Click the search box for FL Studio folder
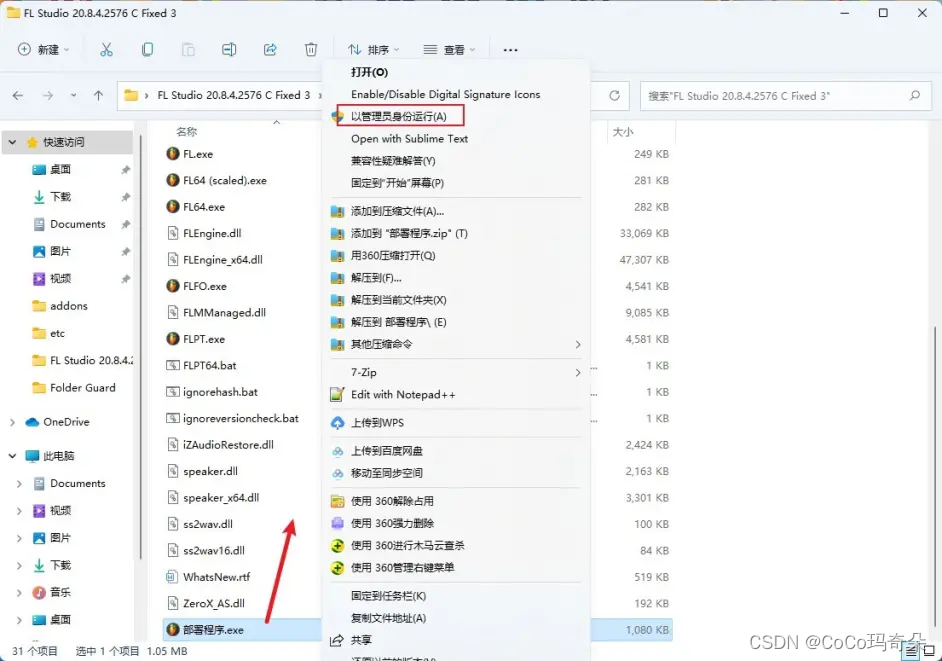Screen dimensions: 942x661 [x=785, y=96]
